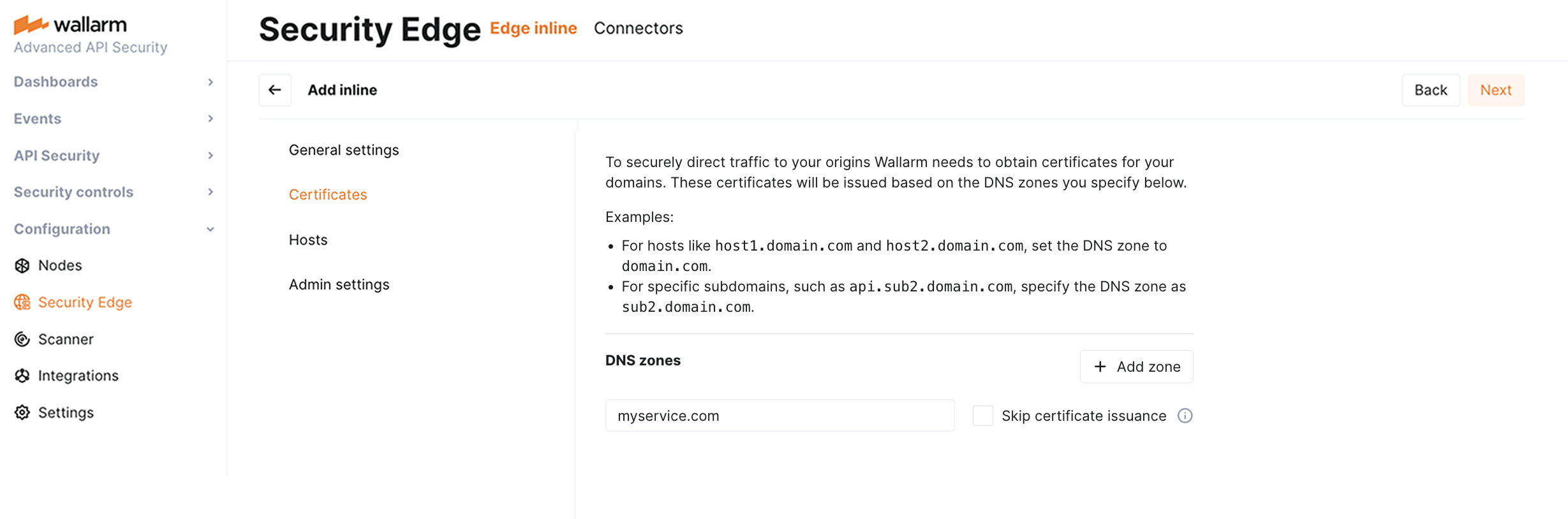This screenshot has width=1568, height=519.
Task: Click the Wallarm logo icon
Action: (31, 25)
